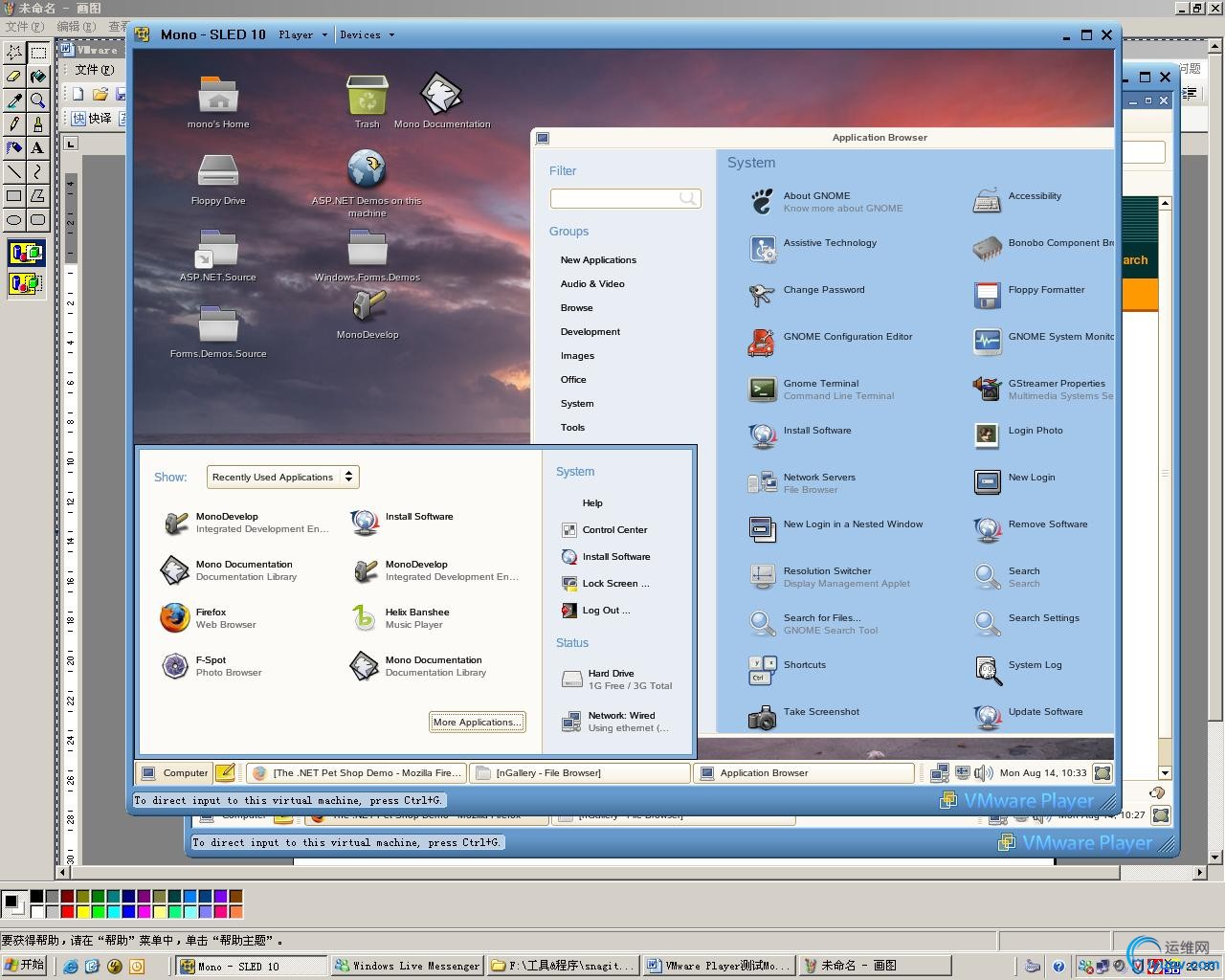Switch to VMware Player测试 Word taskbar button
Image resolution: width=1225 pixels, height=980 pixels.
click(719, 966)
